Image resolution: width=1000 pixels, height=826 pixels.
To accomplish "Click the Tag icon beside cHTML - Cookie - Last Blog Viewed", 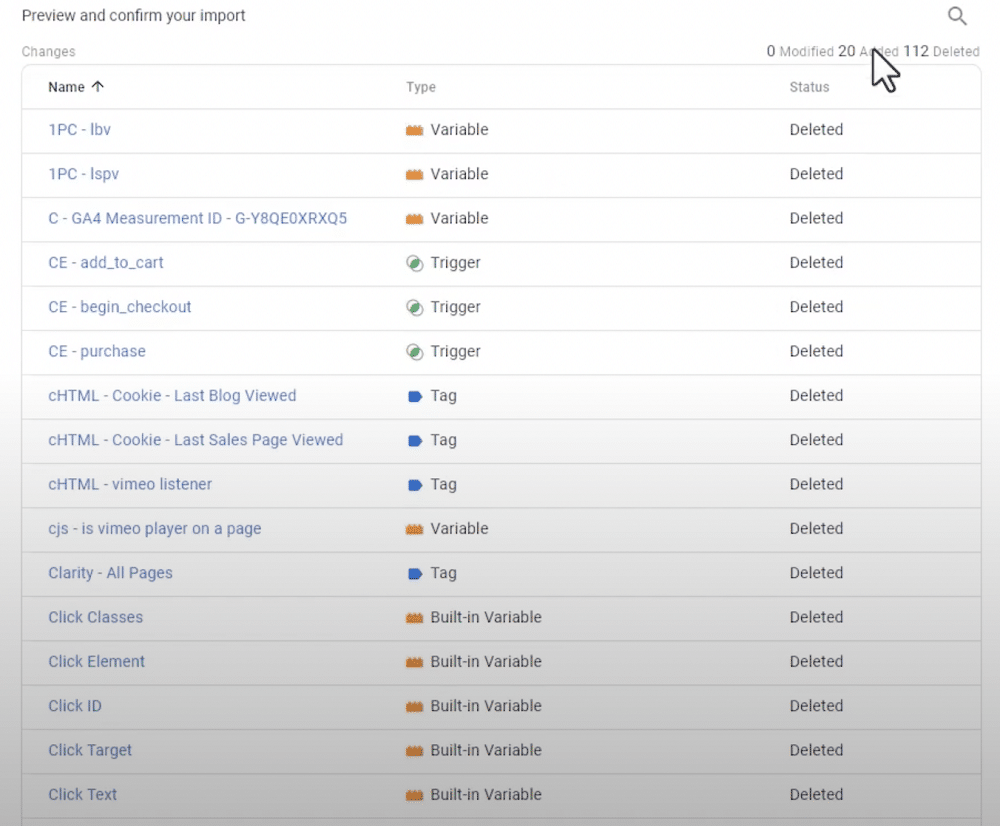I will (414, 396).
